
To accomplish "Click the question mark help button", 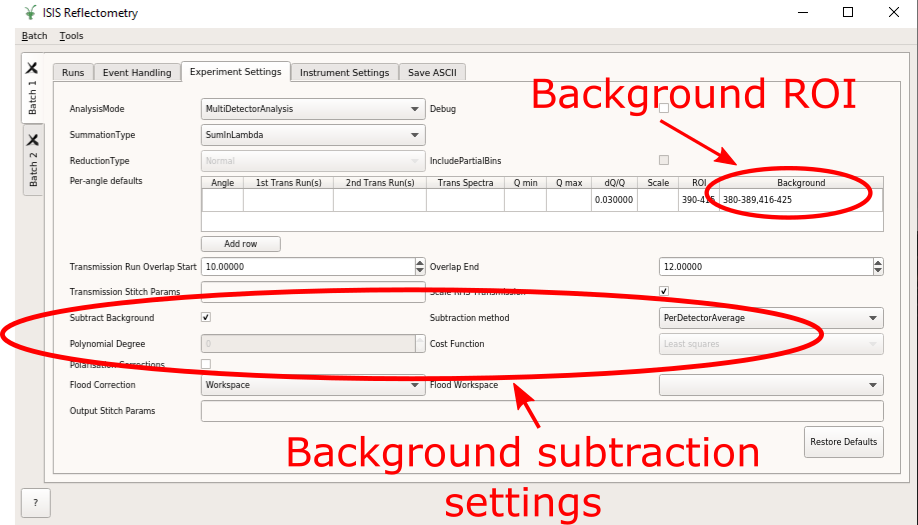I will (x=35, y=503).
